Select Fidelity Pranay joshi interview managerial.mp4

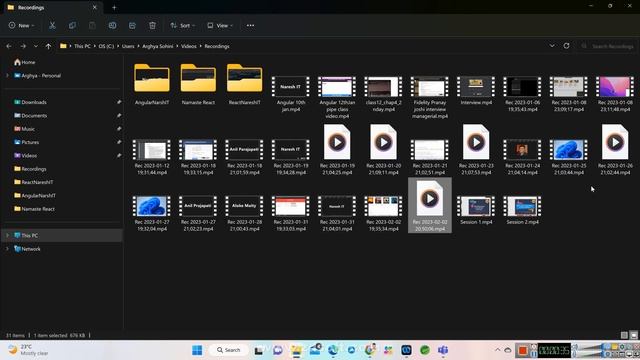coord(430,97)
